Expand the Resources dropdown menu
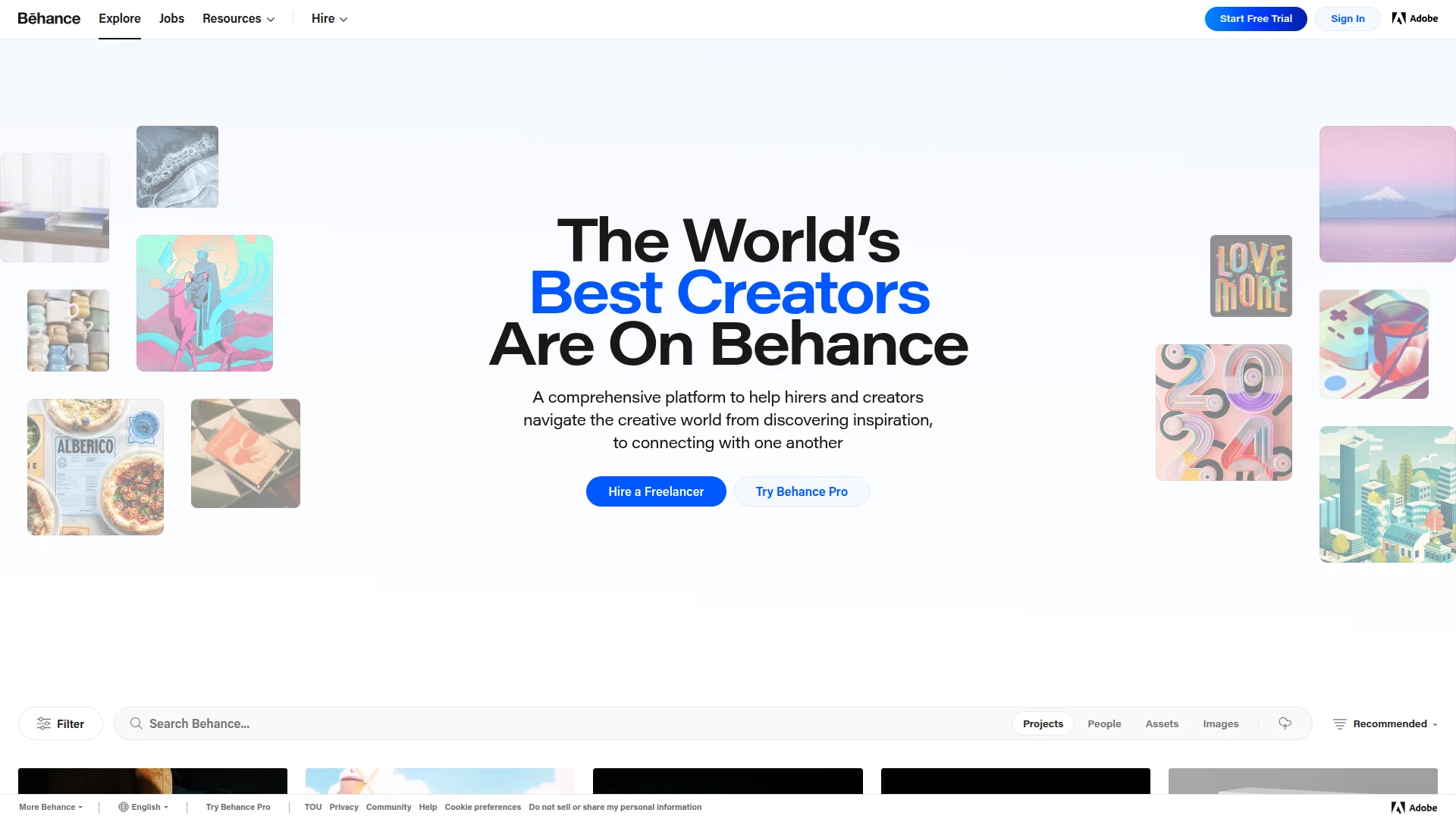The image size is (1456, 819). [x=238, y=18]
